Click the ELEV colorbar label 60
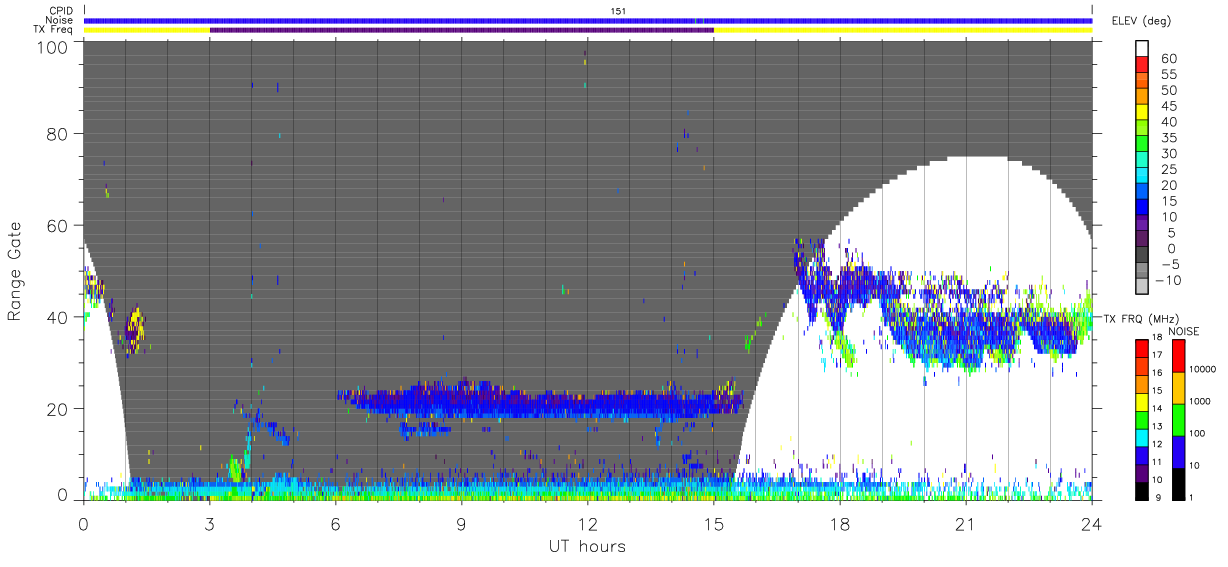Screen dimensions: 1228x567 (x=1169, y=58)
